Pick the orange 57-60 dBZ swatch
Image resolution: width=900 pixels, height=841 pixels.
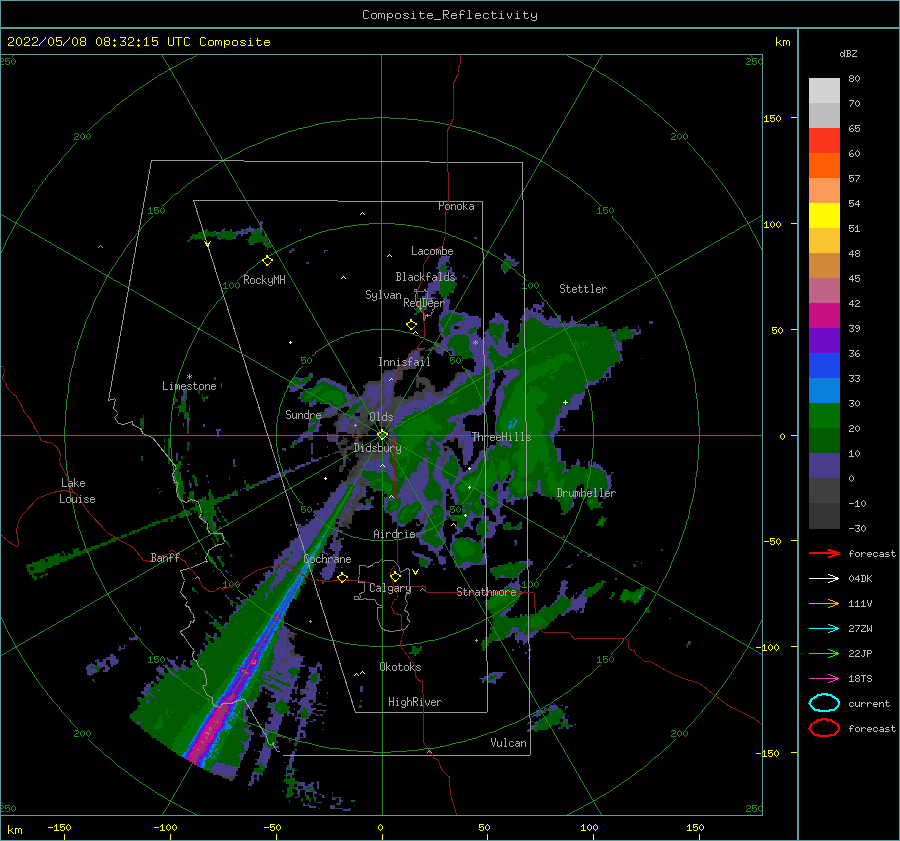(824, 166)
